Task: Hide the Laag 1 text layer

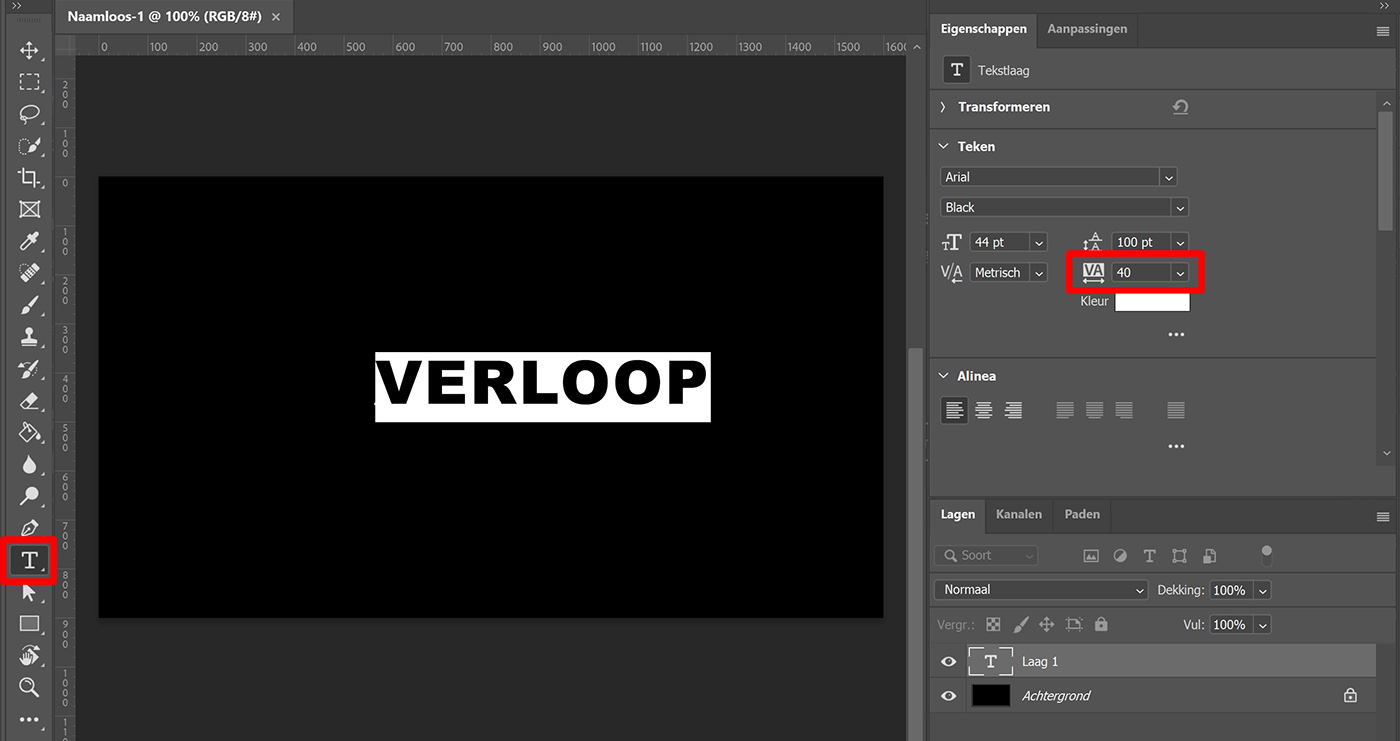Action: pyautogui.click(x=948, y=661)
